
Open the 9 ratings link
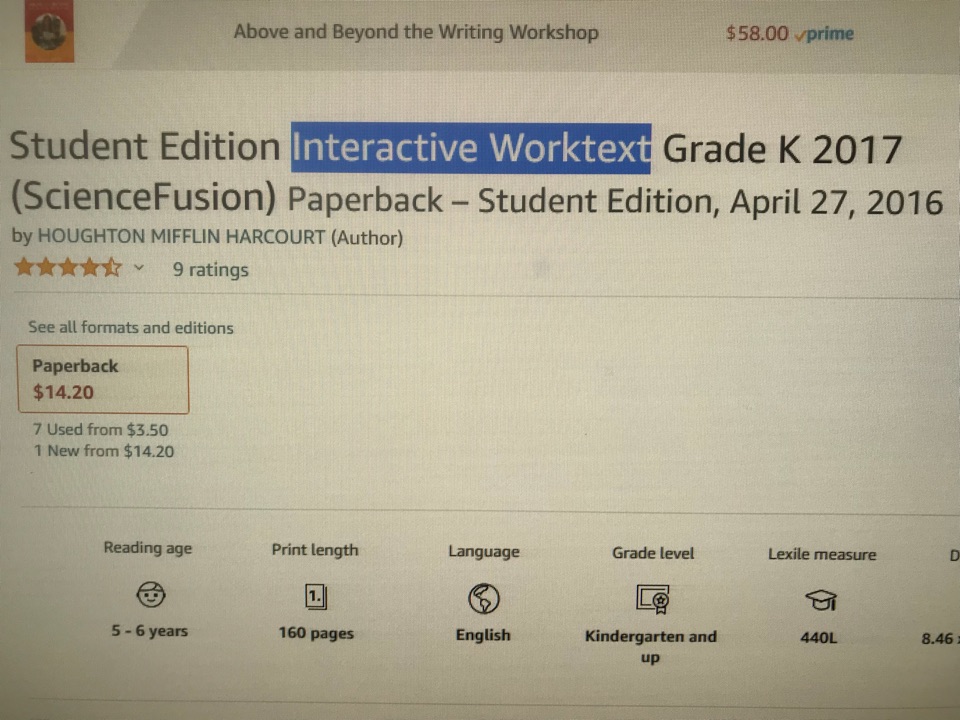[210, 269]
